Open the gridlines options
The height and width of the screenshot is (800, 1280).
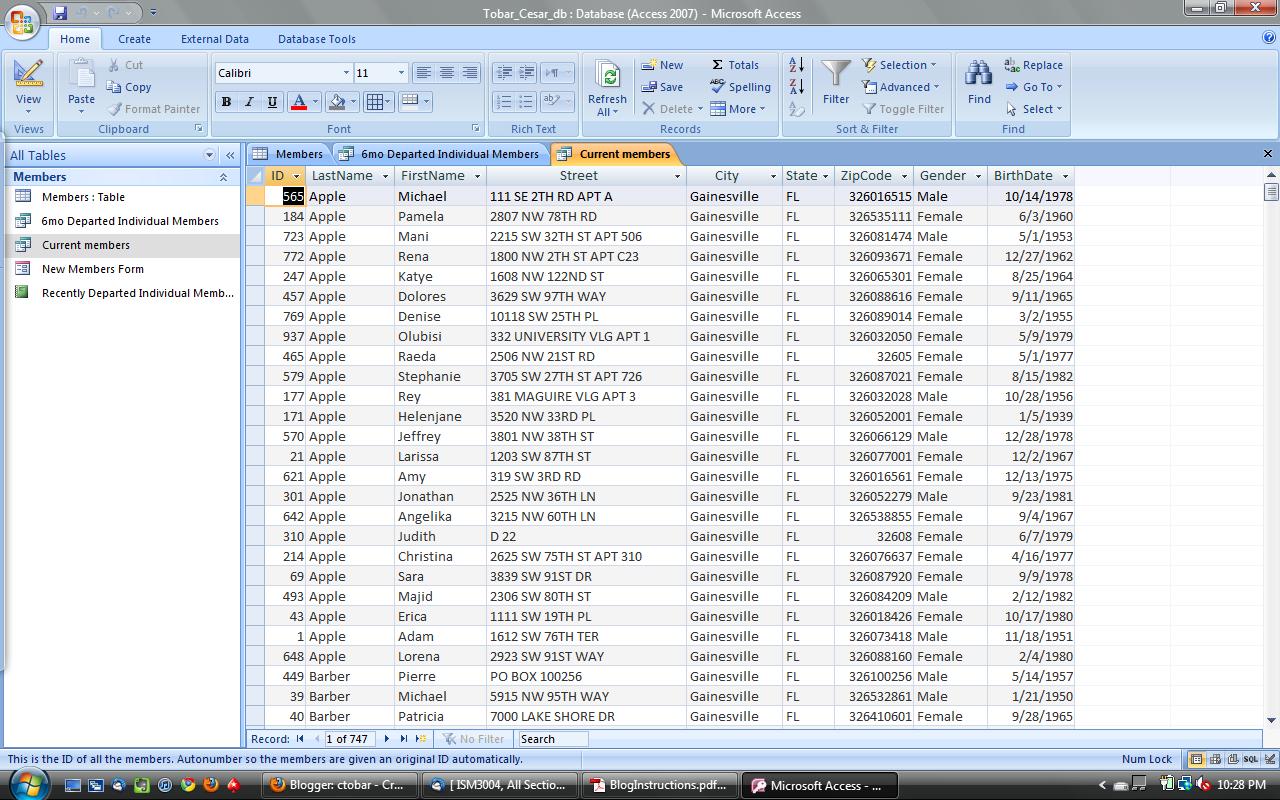(378, 102)
